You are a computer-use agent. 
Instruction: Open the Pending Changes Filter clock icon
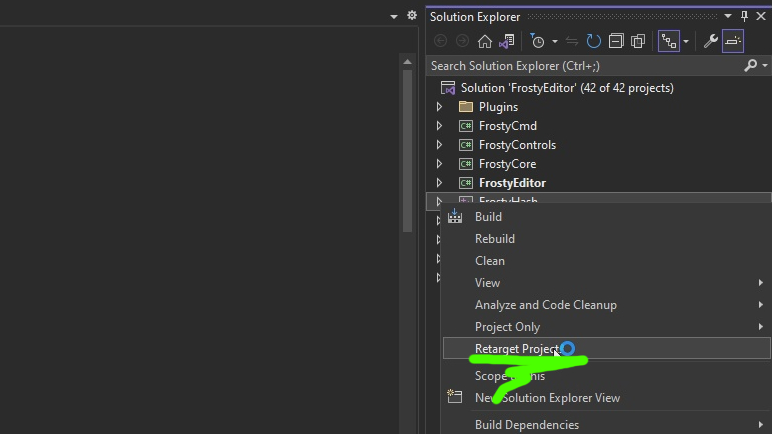[537, 41]
